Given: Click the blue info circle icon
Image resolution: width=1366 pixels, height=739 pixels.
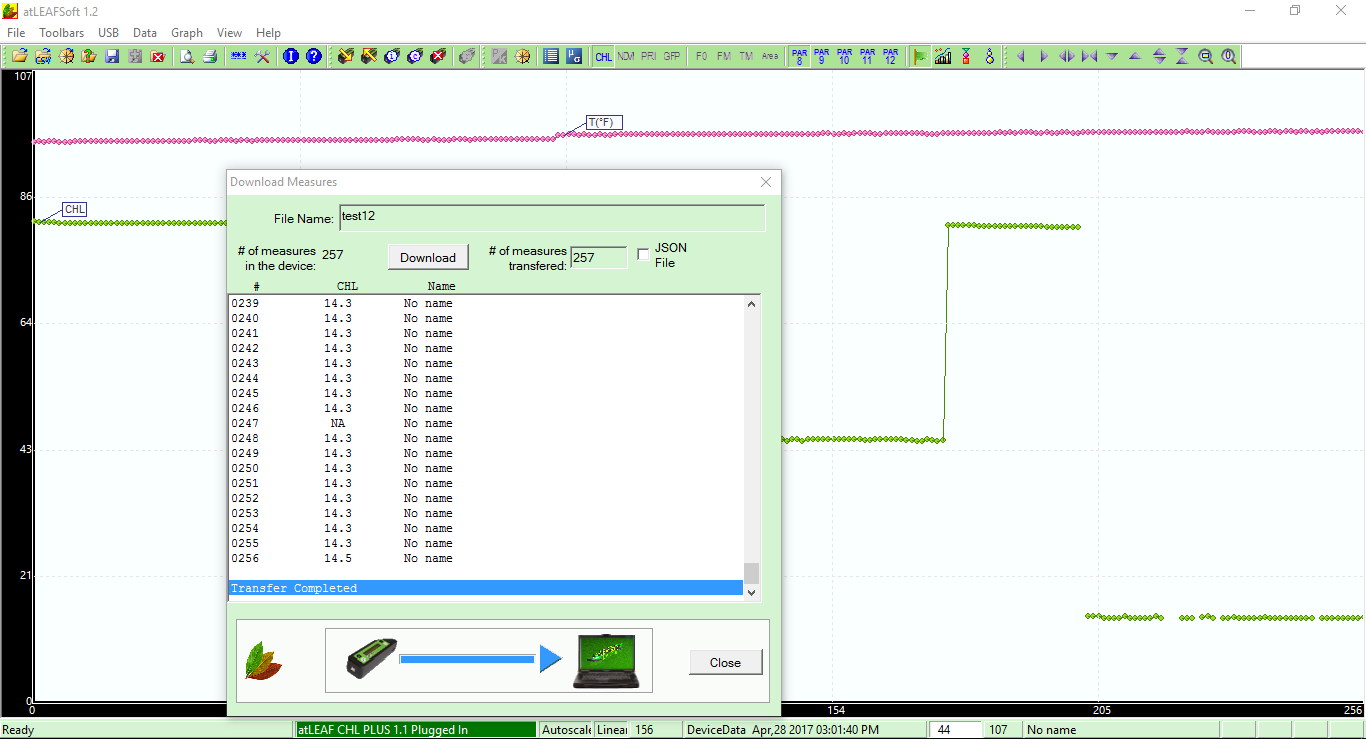Looking at the screenshot, I should point(291,57).
